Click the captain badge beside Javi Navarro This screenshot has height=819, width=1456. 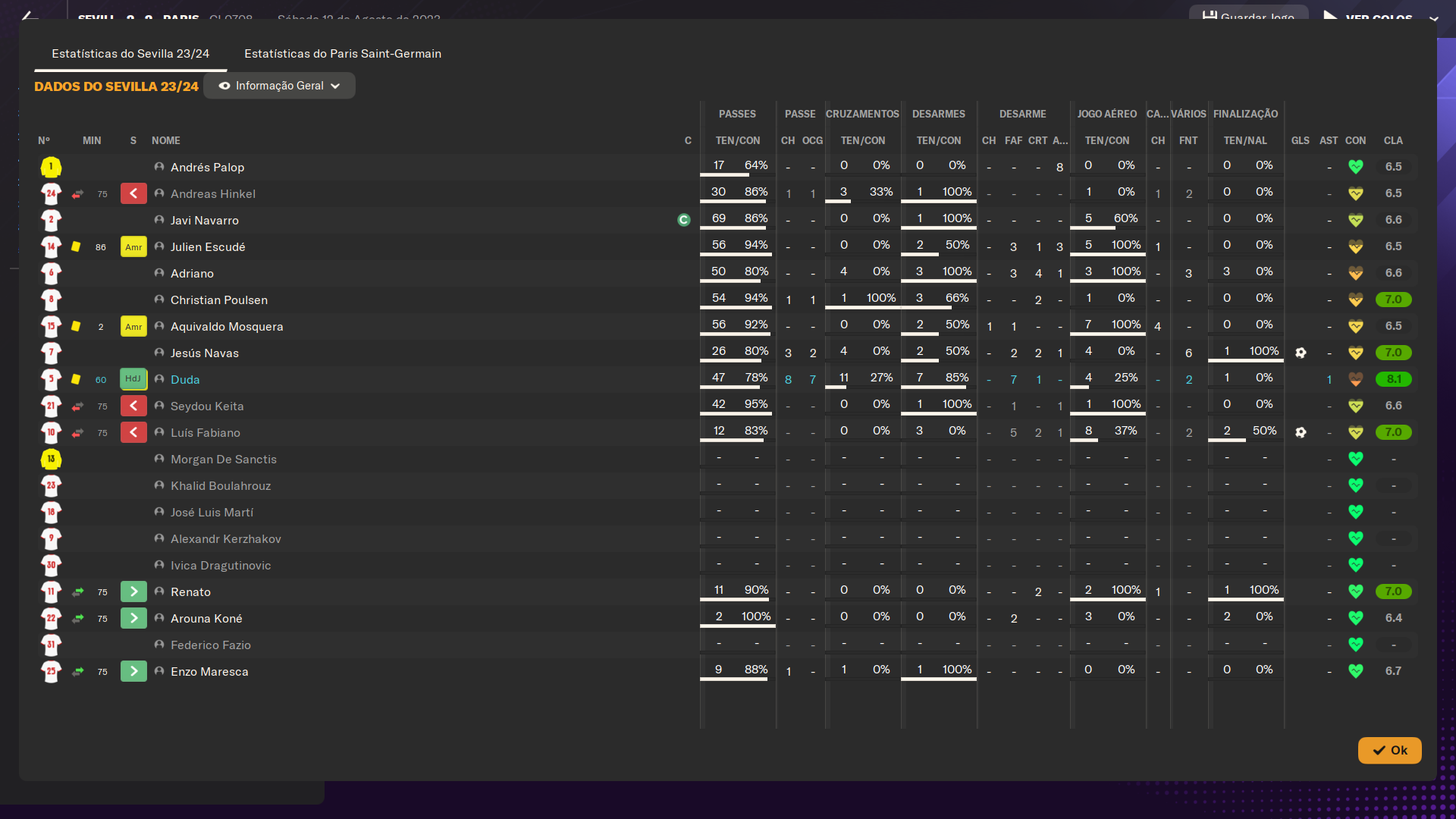tap(683, 220)
